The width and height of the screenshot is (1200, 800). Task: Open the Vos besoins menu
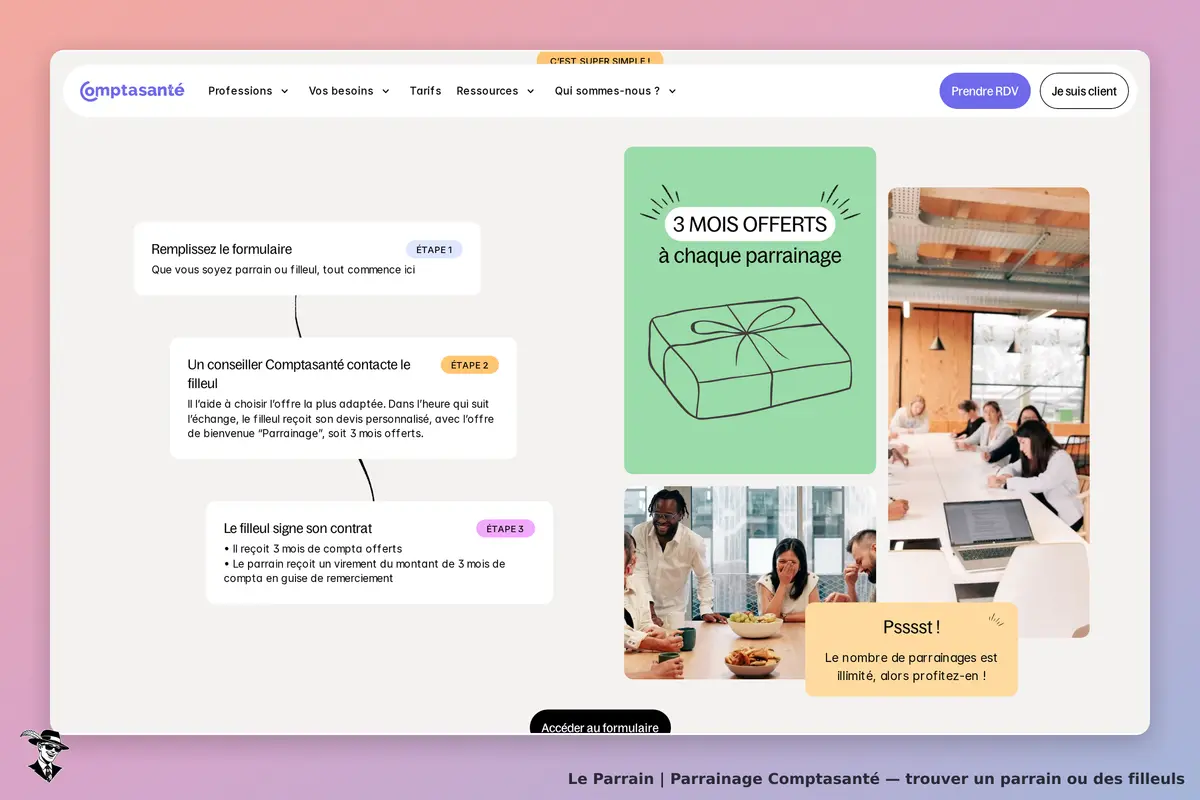click(x=341, y=91)
